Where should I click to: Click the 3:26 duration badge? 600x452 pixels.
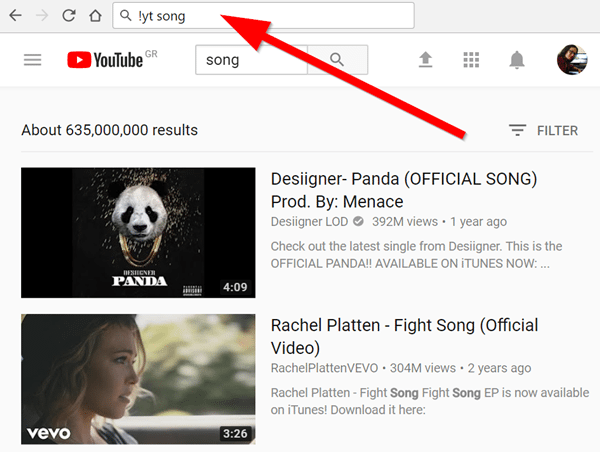coord(235,433)
